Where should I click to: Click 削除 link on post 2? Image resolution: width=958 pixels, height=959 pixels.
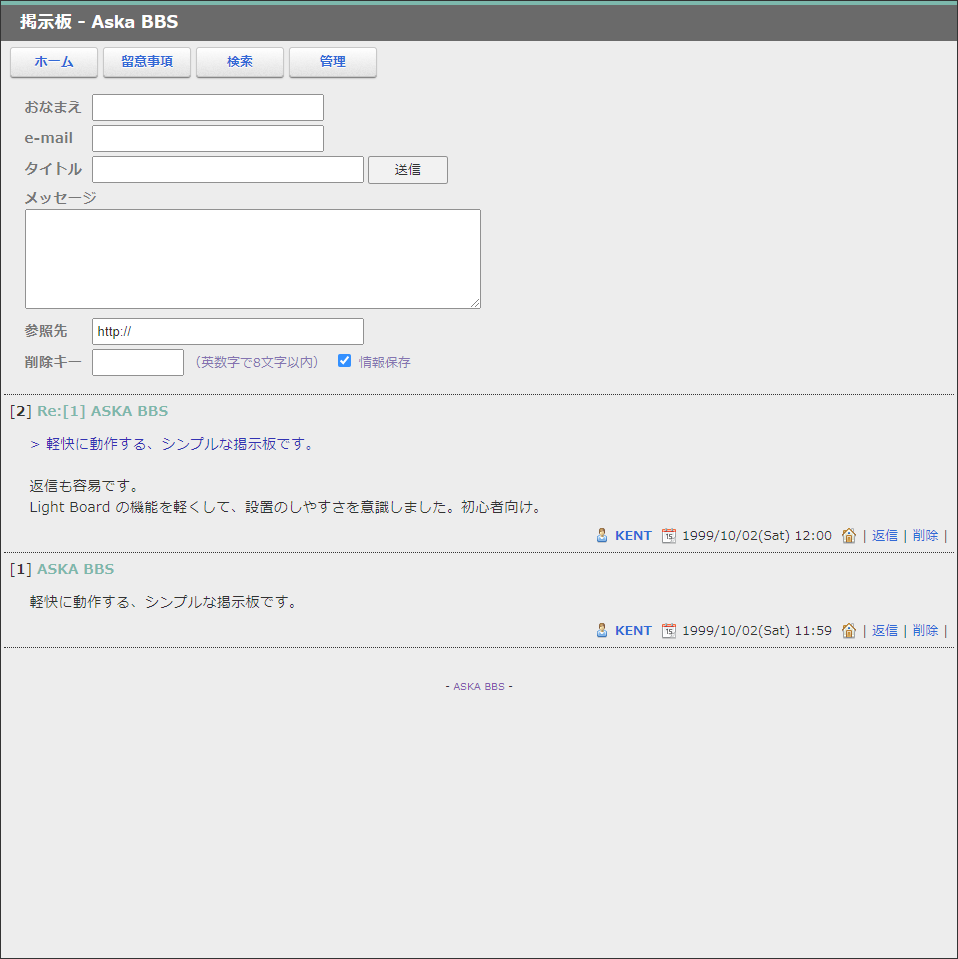(925, 535)
